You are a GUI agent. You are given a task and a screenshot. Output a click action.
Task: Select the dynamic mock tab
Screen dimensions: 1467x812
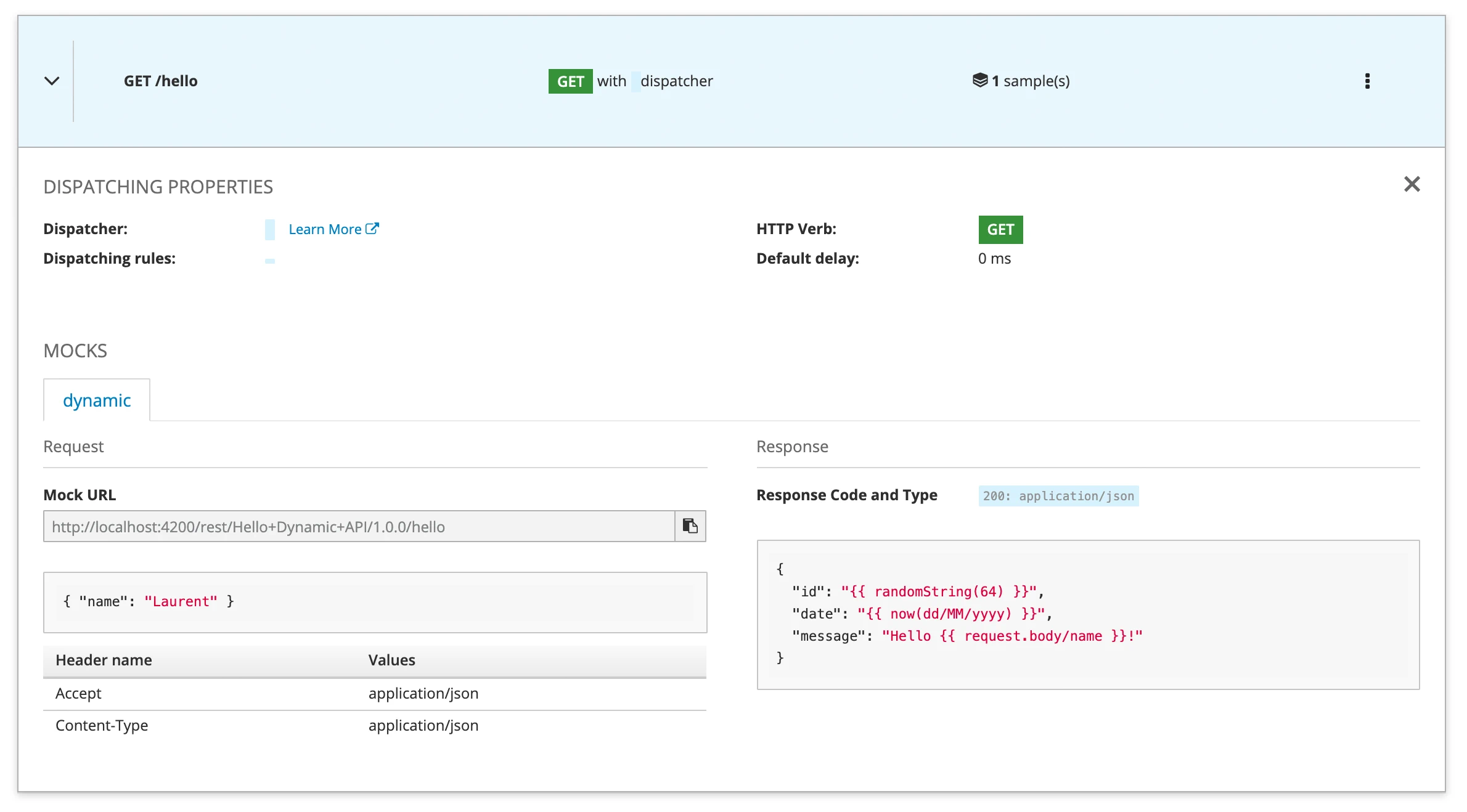click(x=97, y=400)
